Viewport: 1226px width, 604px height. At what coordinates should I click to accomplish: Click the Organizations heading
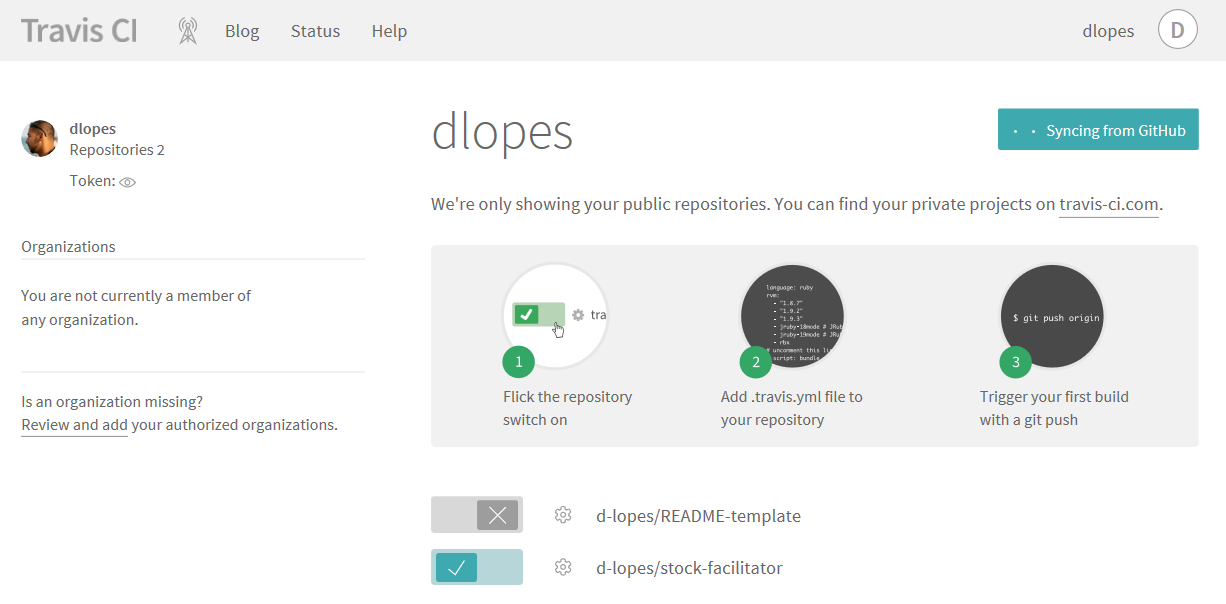(x=68, y=247)
